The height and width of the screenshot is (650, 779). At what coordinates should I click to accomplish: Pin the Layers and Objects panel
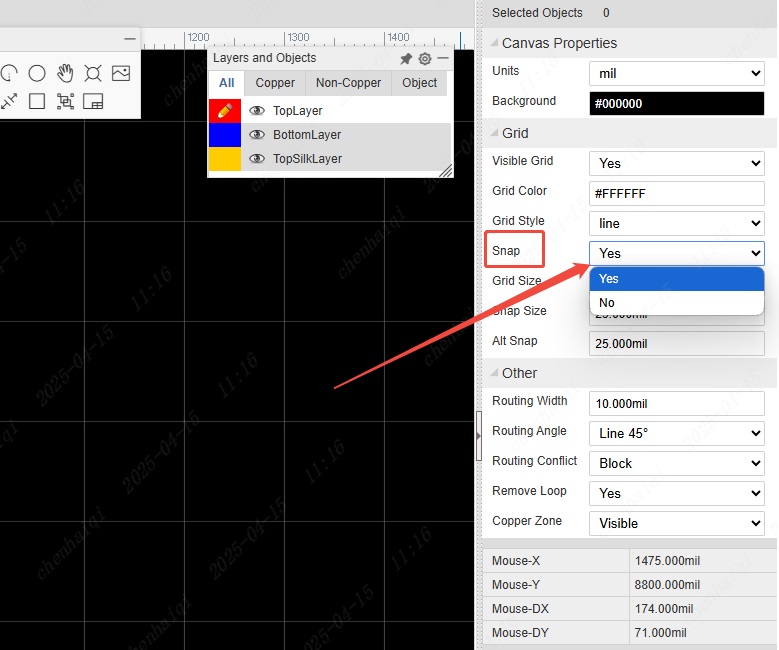[406, 59]
